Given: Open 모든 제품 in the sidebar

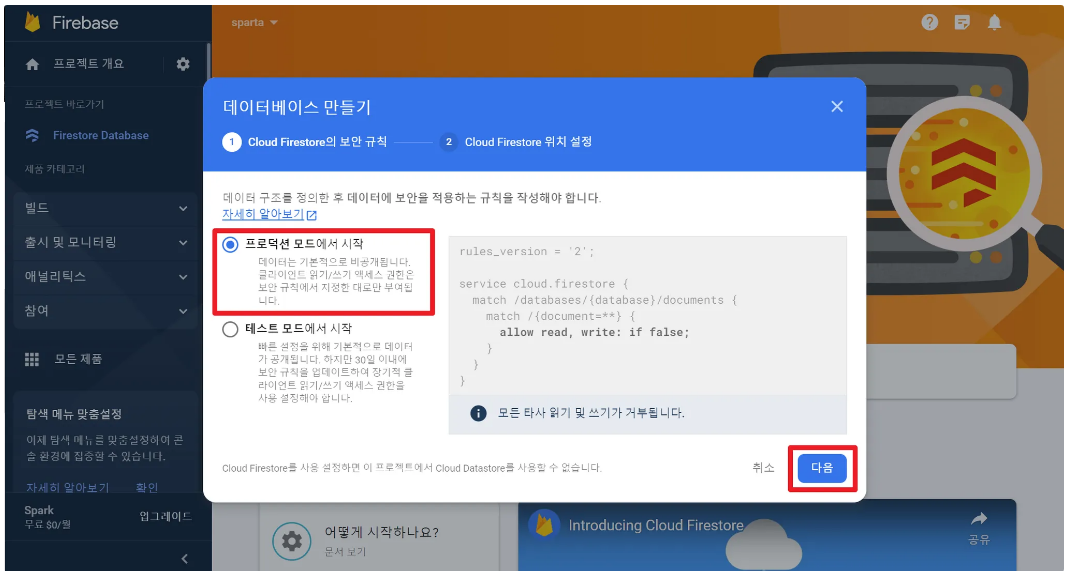Looking at the screenshot, I should pos(78,359).
